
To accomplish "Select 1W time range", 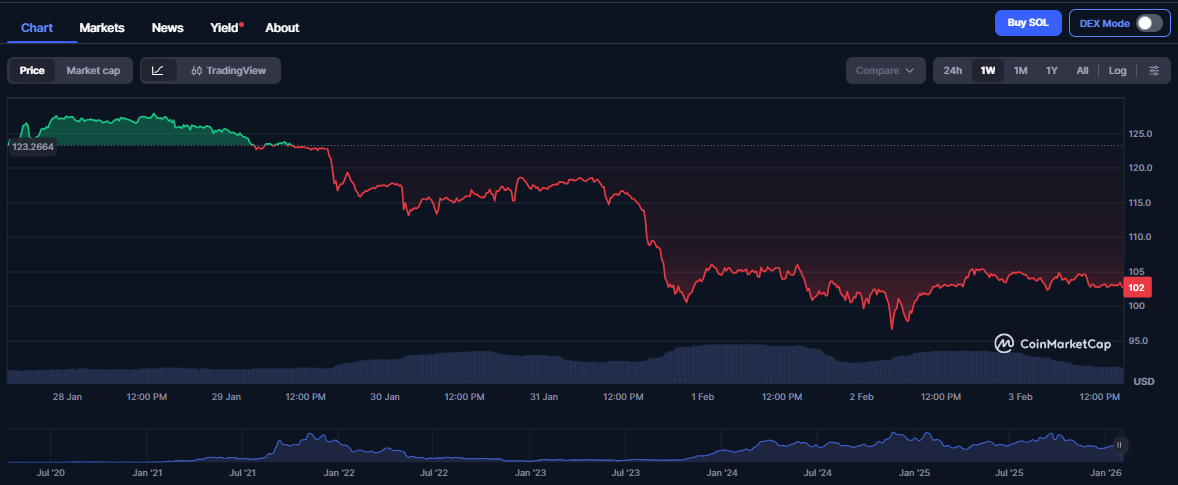I will (x=988, y=71).
